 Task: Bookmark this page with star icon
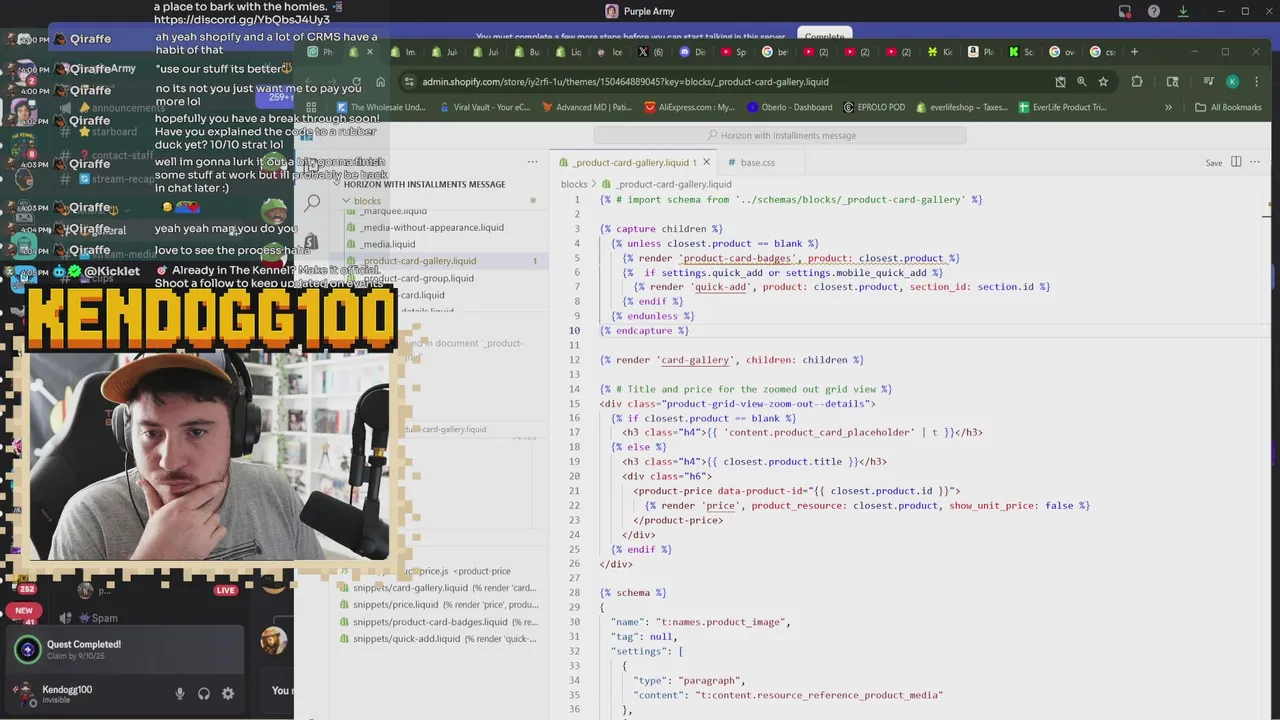click(x=1103, y=82)
